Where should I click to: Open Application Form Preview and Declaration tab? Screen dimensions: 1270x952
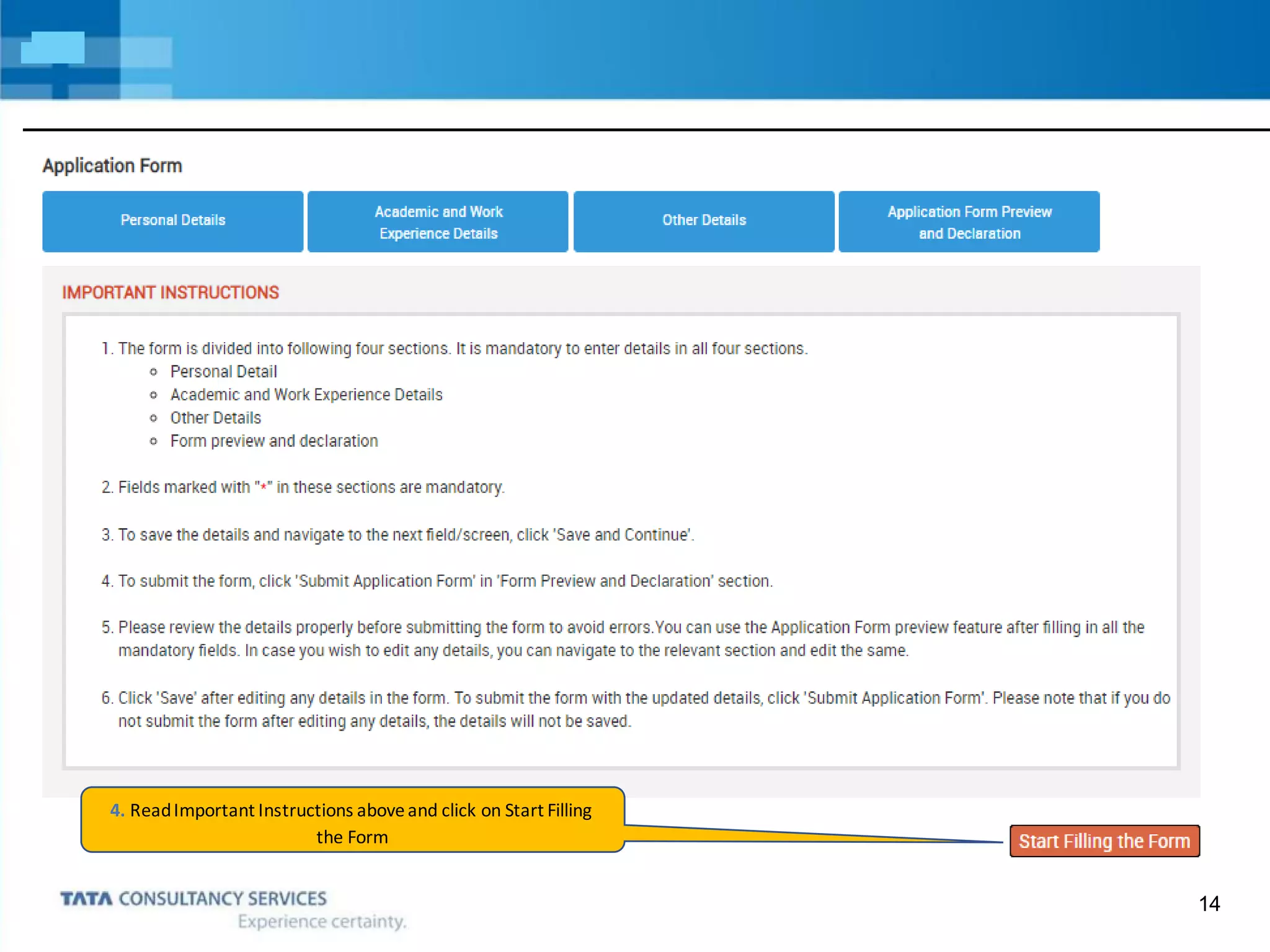(969, 222)
